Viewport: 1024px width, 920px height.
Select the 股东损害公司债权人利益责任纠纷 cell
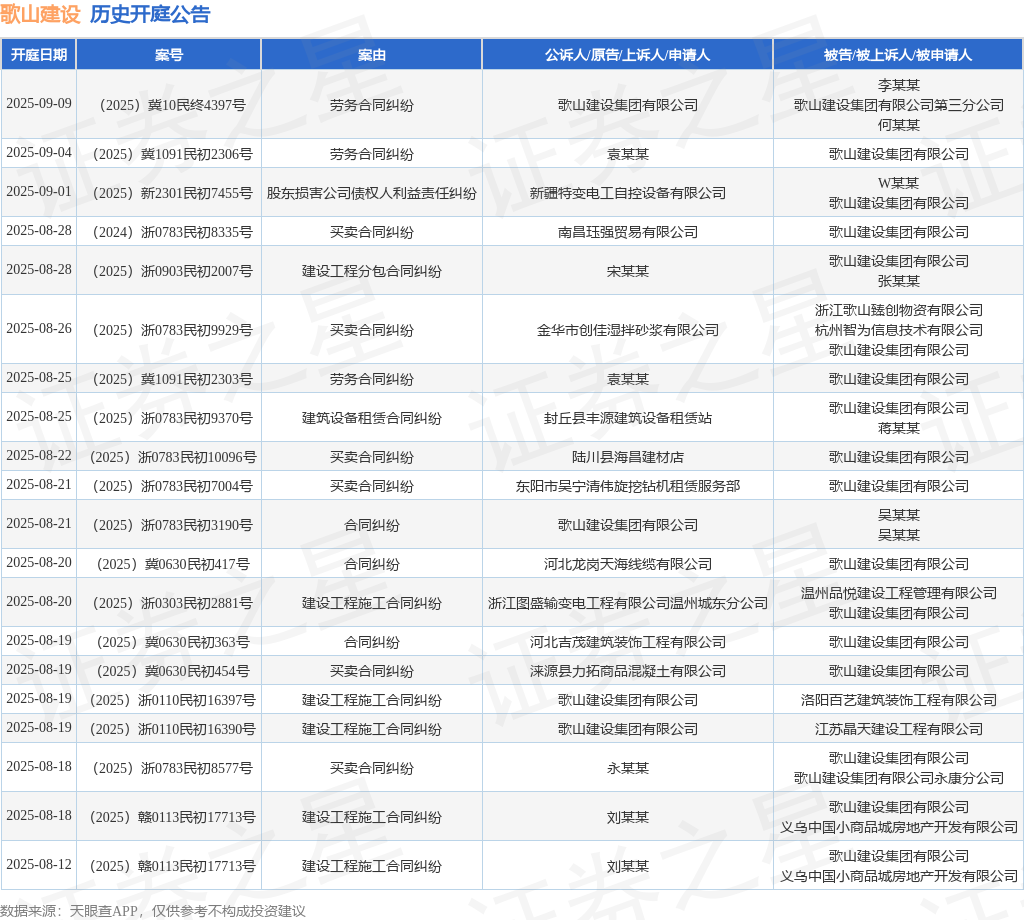[x=372, y=193]
